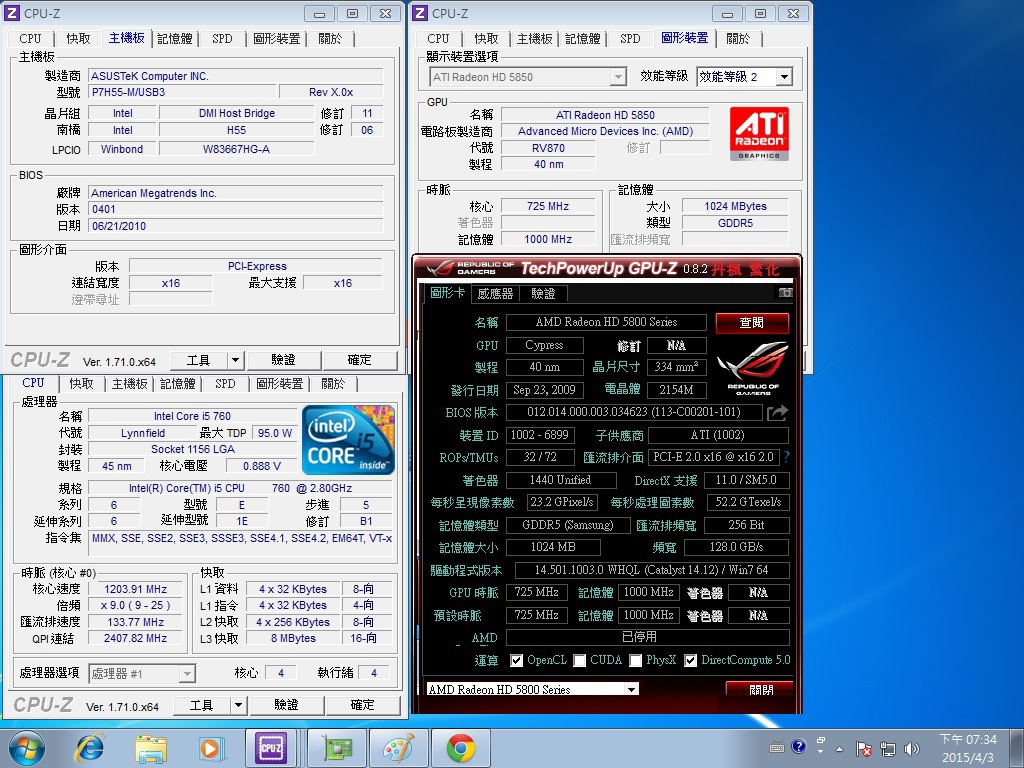Open Google Chrome from the taskbar
Viewport: 1024px width, 768px height.
460,747
